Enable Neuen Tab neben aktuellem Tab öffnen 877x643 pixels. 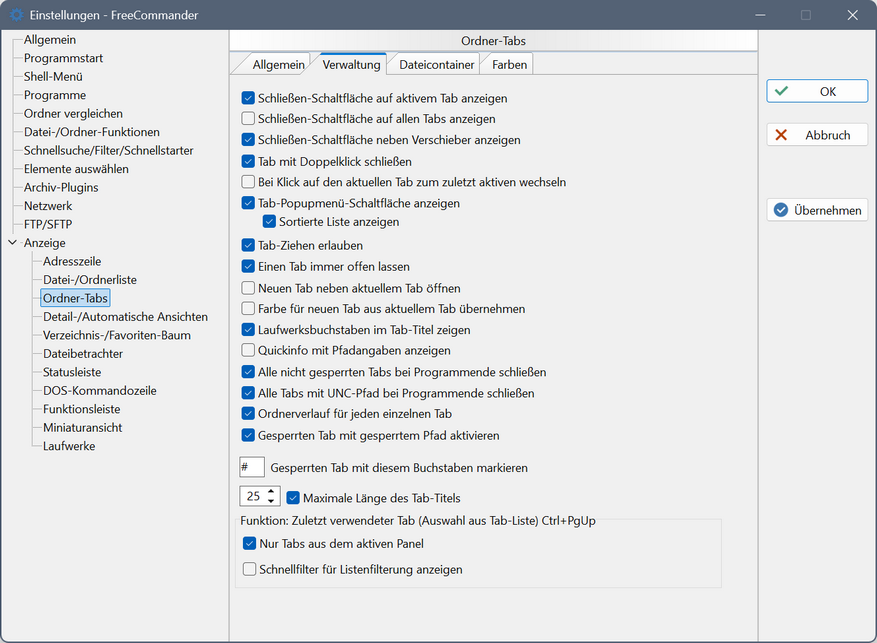pos(248,288)
